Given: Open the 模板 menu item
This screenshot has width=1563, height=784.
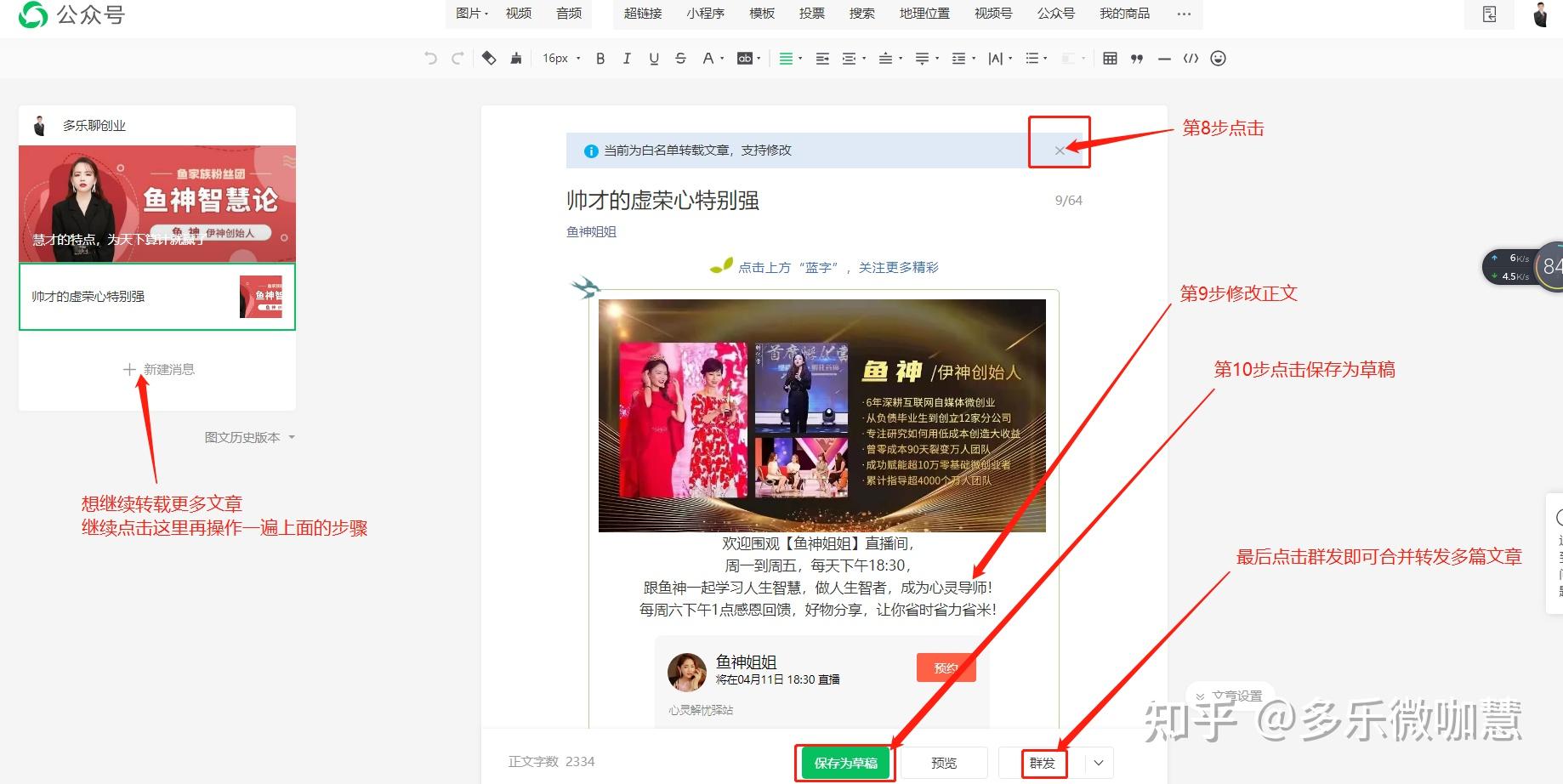Looking at the screenshot, I should (x=762, y=14).
